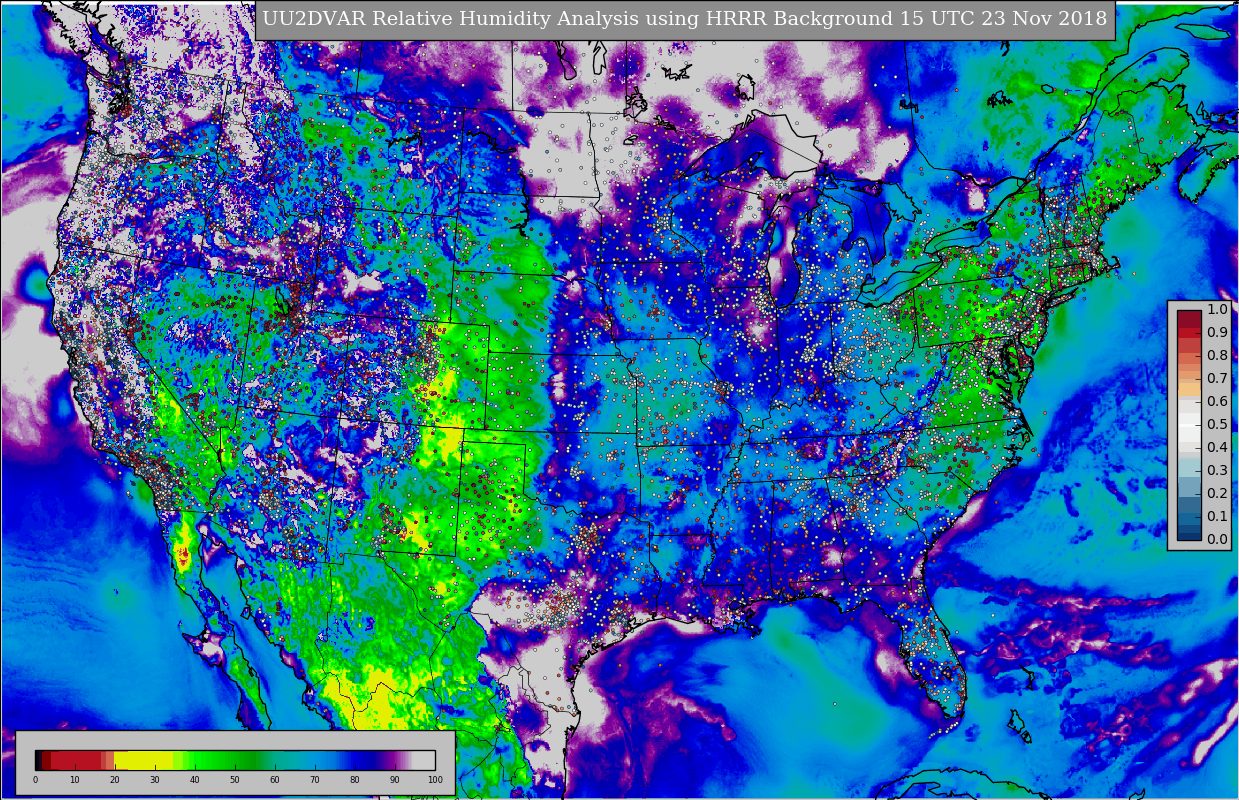
Task: Click the '80' tick label on humidity colorbar
Action: pos(355,780)
